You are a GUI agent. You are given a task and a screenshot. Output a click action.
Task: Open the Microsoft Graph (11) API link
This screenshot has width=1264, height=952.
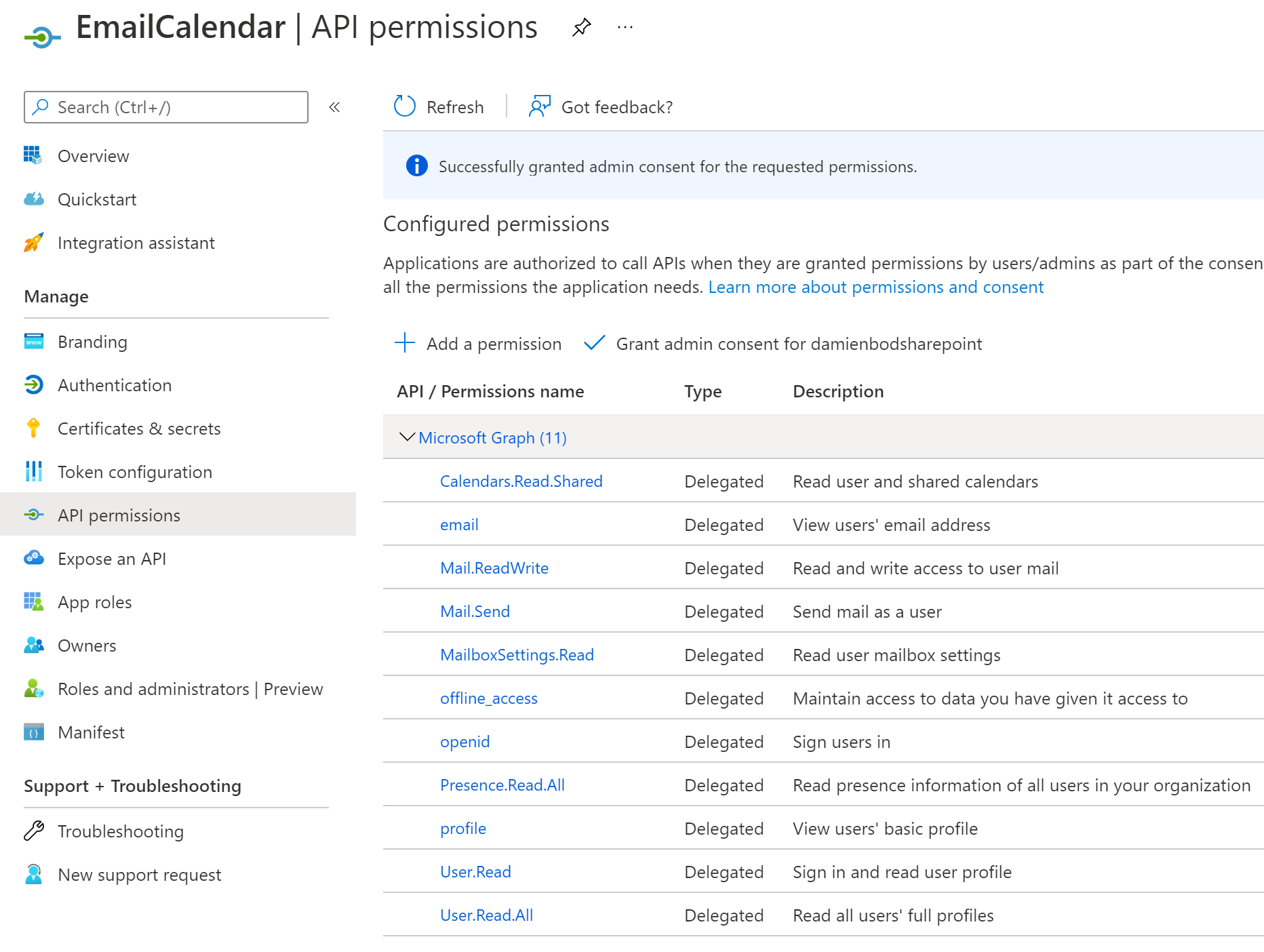click(x=493, y=438)
